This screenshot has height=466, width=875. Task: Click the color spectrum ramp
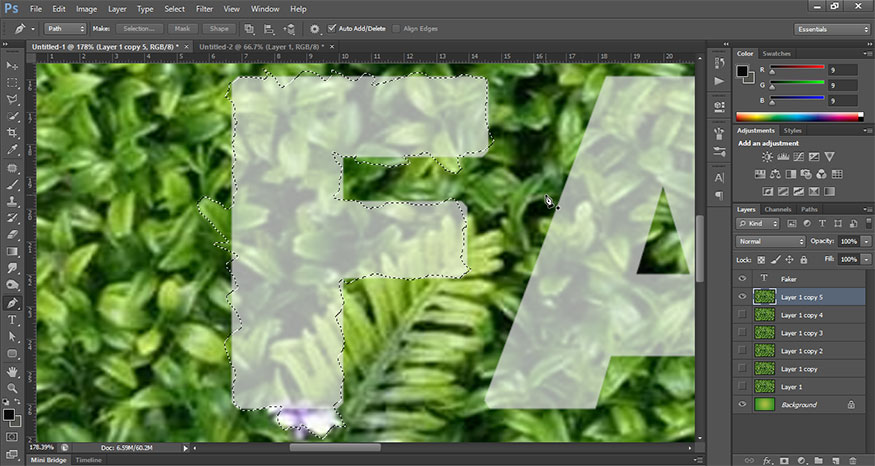point(801,117)
